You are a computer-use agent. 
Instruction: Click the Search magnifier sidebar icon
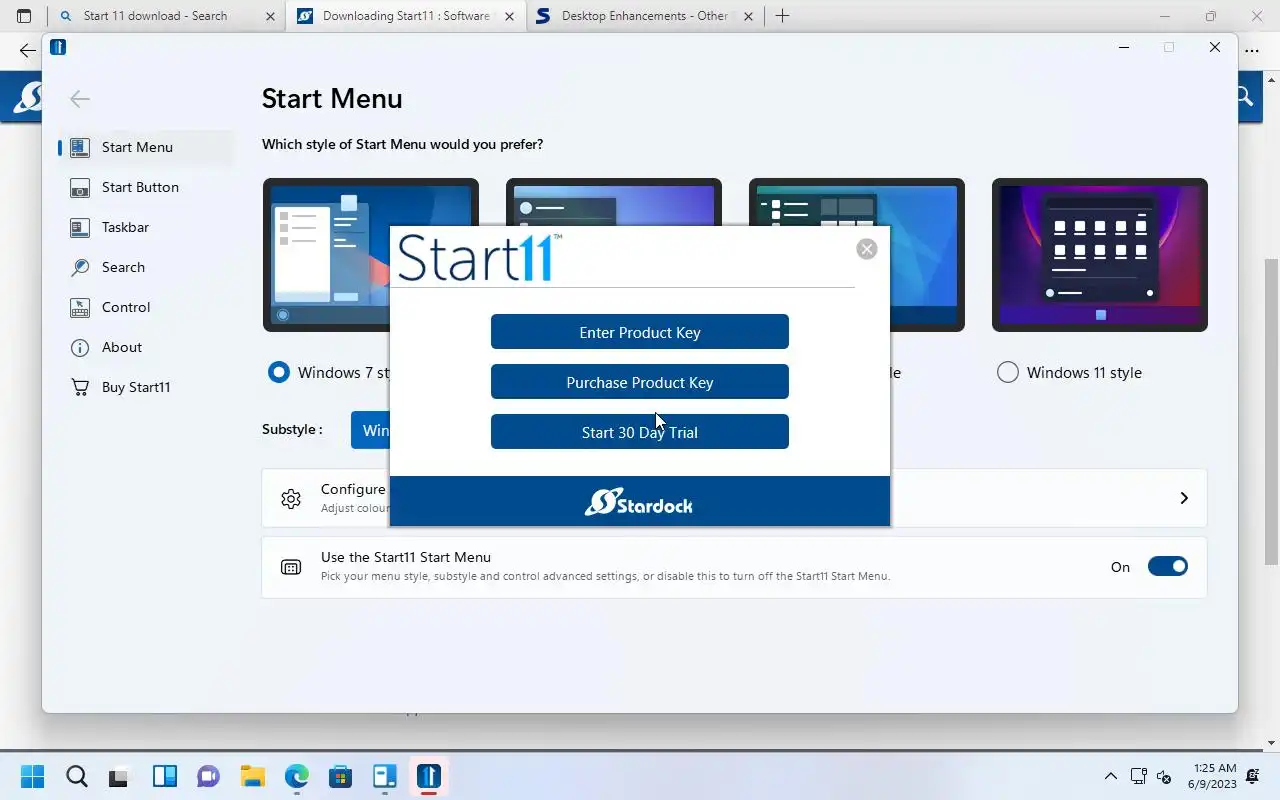[x=80, y=267]
